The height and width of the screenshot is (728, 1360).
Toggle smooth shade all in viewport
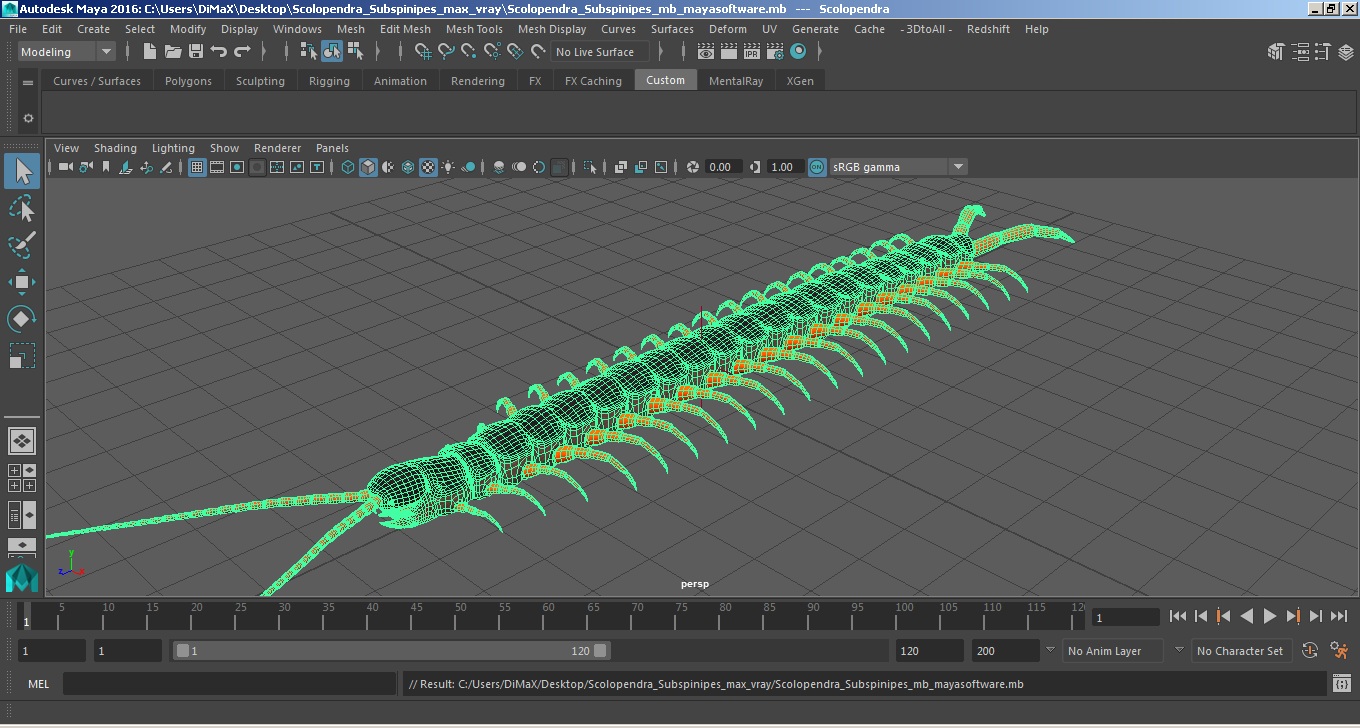click(x=368, y=167)
